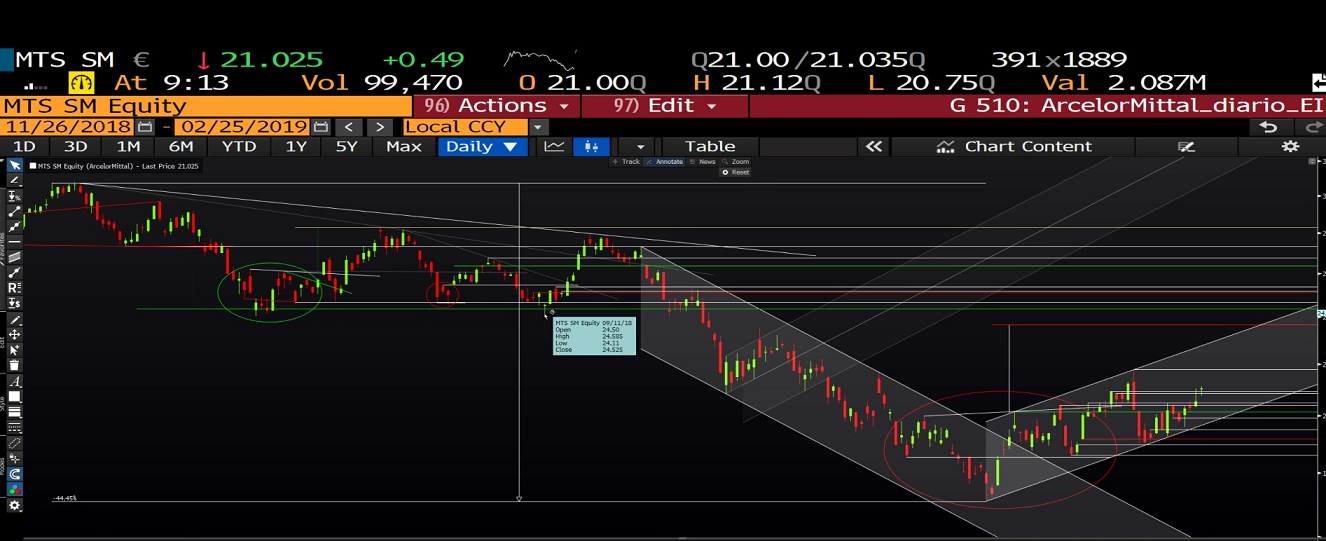
Task: Click the Reset zoom button
Action: (735, 172)
